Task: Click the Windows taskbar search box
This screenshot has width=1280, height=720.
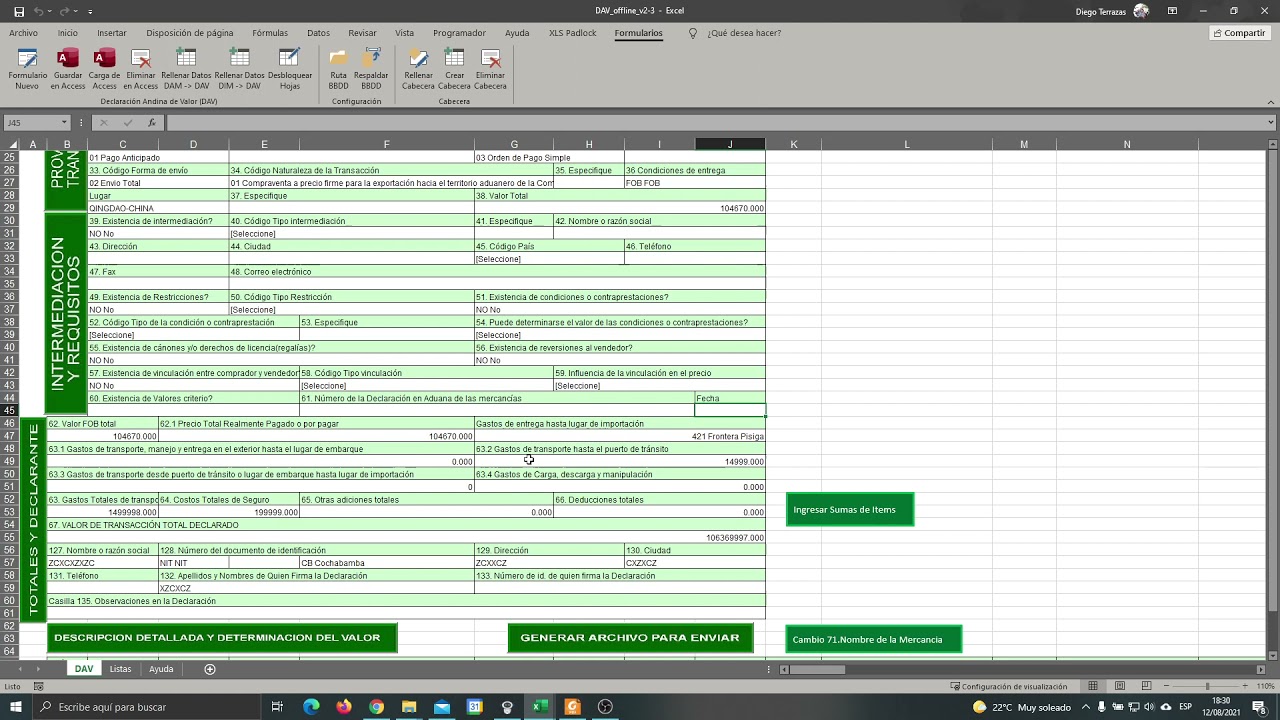Action: [148, 707]
